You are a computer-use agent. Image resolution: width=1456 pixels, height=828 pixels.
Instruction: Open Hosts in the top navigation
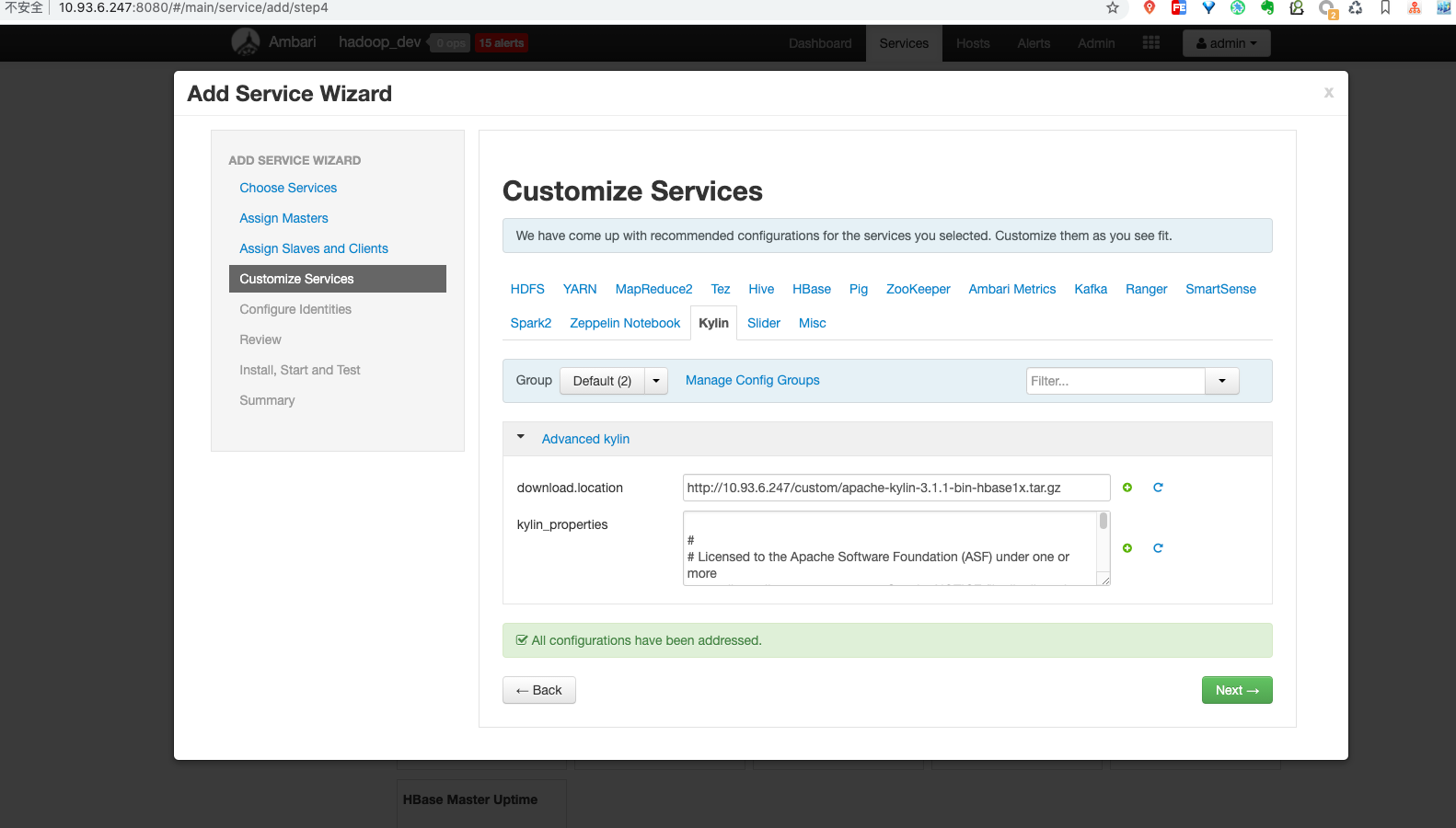point(973,43)
